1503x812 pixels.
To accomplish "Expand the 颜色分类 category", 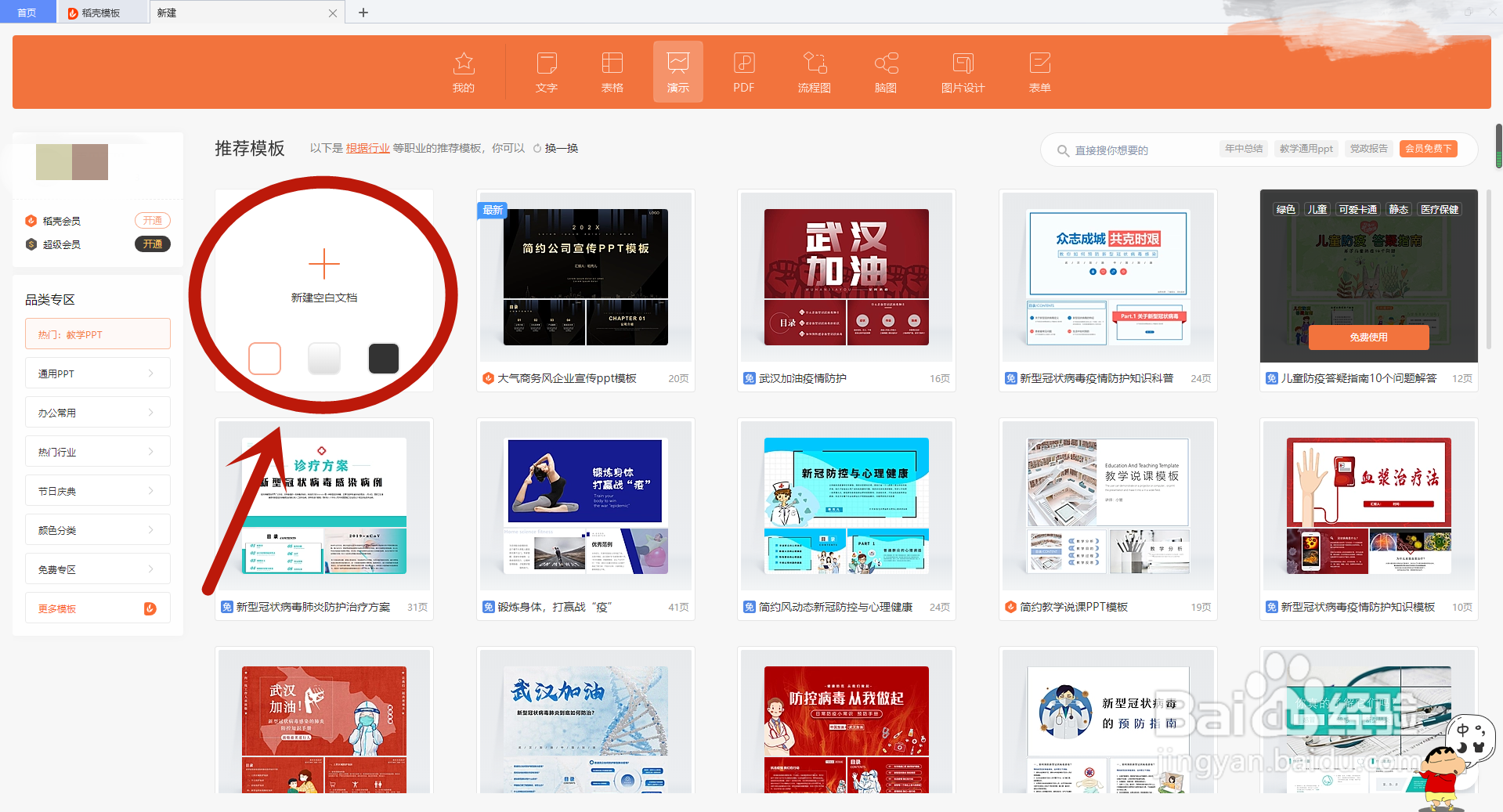I will click(x=97, y=529).
